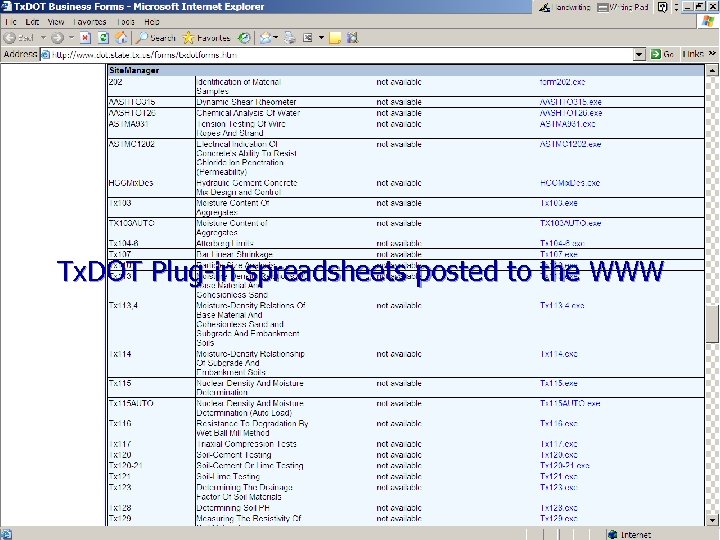This screenshot has height=540, width=720.
Task: Print the page with the printer icon
Action: pos(290,38)
